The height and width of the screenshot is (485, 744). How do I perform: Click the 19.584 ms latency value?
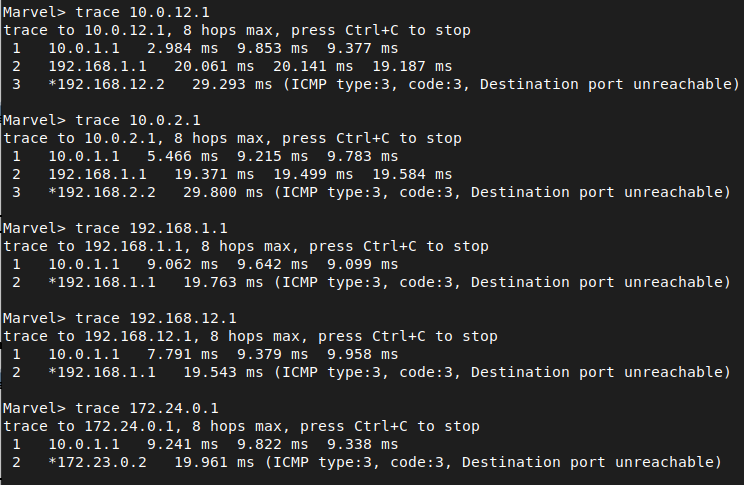tap(412, 174)
